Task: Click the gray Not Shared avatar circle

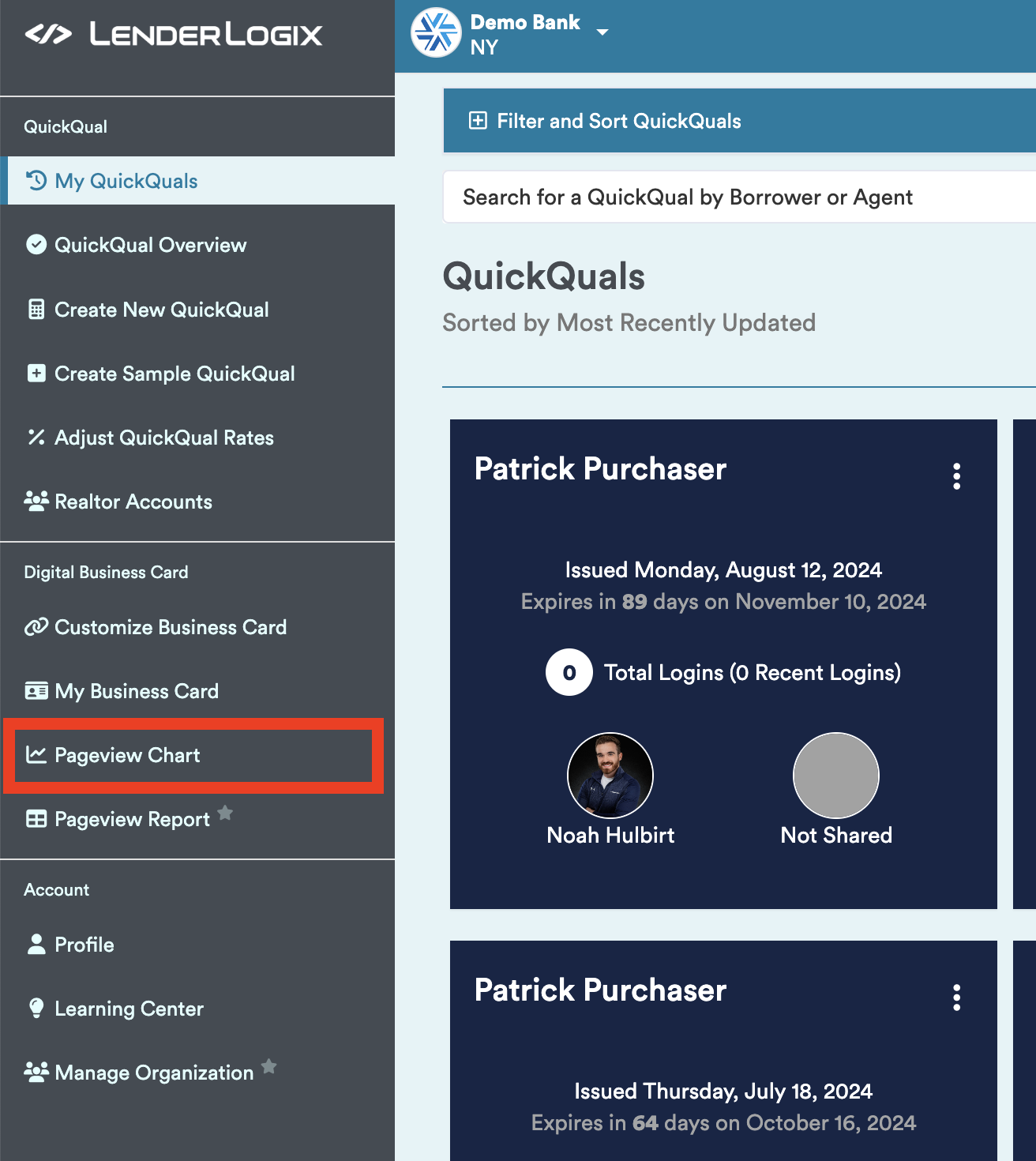Action: [x=836, y=776]
